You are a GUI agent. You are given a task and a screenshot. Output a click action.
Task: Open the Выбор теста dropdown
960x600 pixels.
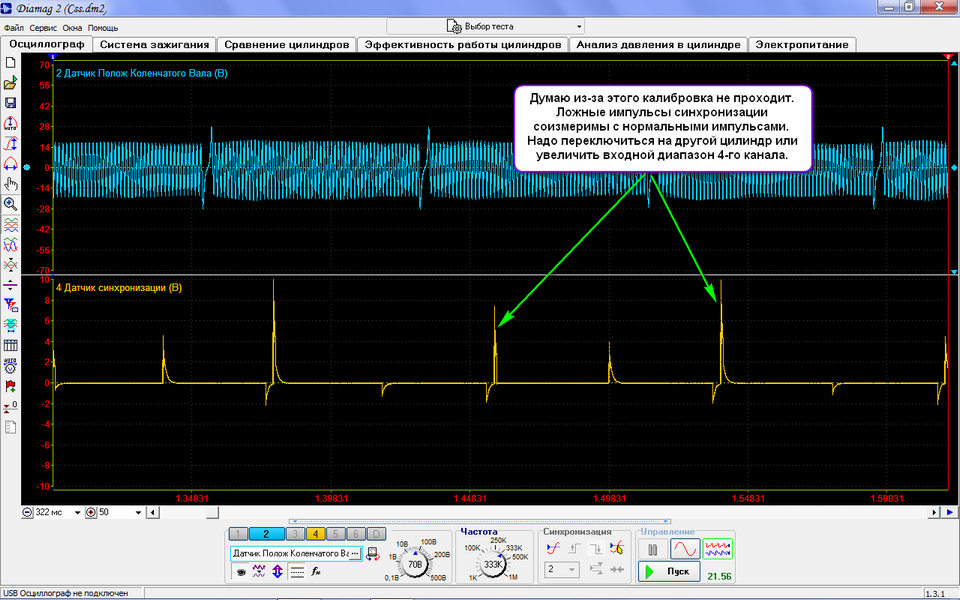click(486, 26)
